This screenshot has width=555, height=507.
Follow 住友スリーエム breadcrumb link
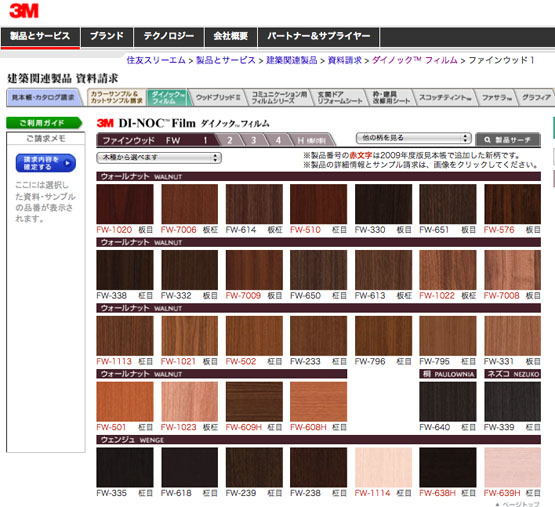[156, 60]
